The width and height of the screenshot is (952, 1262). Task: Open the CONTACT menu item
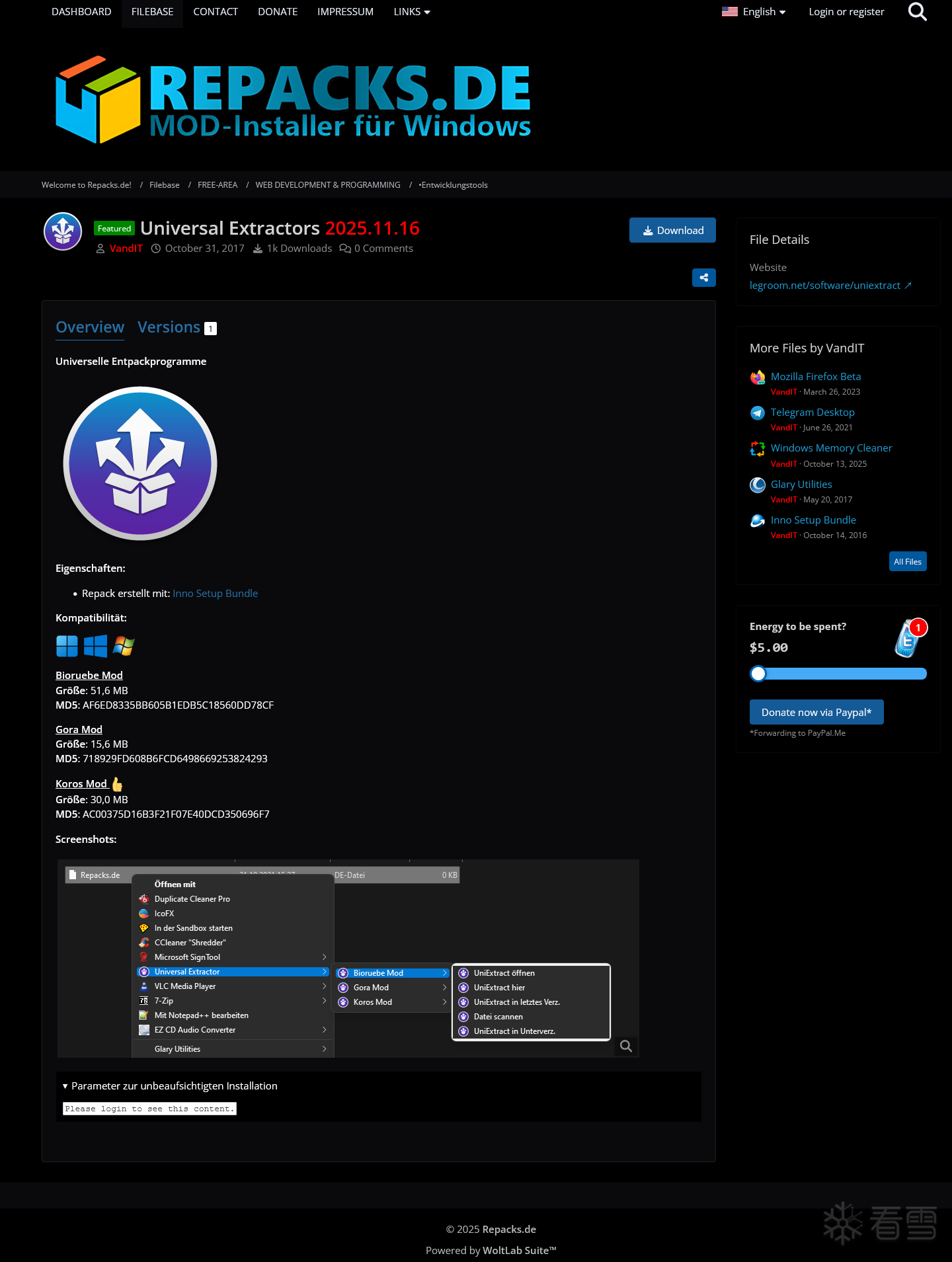tap(216, 12)
